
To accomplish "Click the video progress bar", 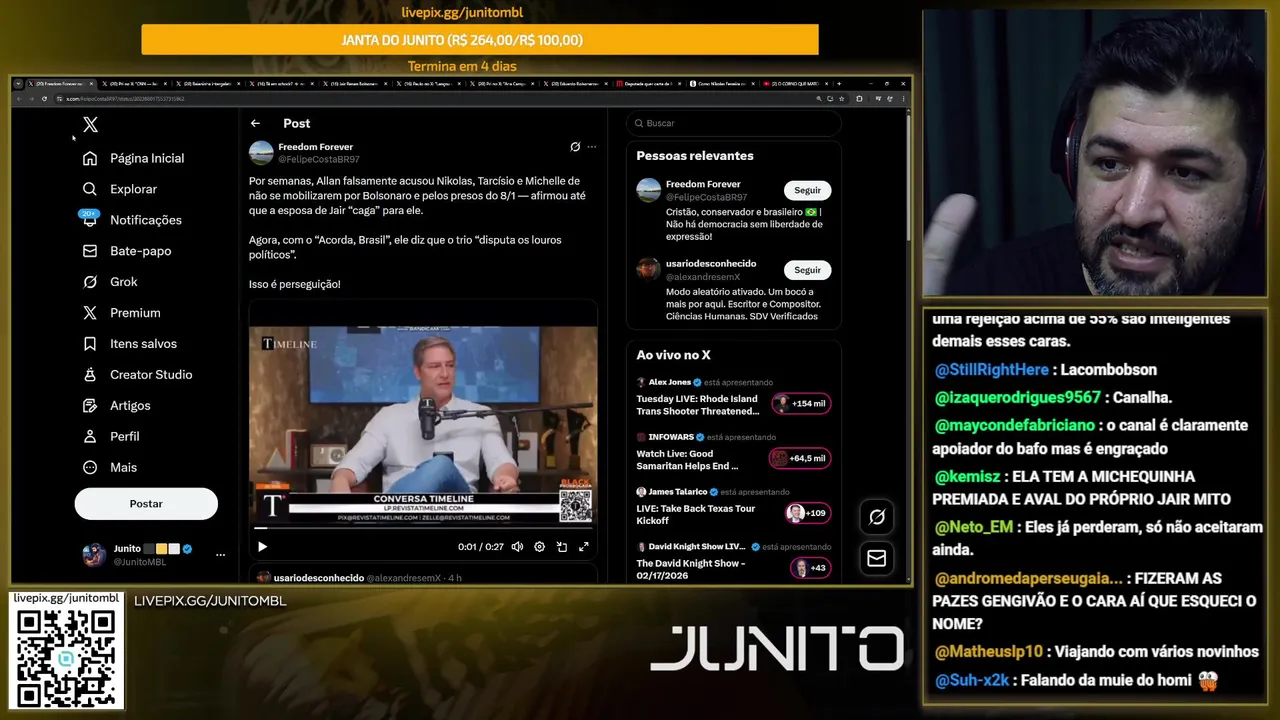I will point(423,529).
